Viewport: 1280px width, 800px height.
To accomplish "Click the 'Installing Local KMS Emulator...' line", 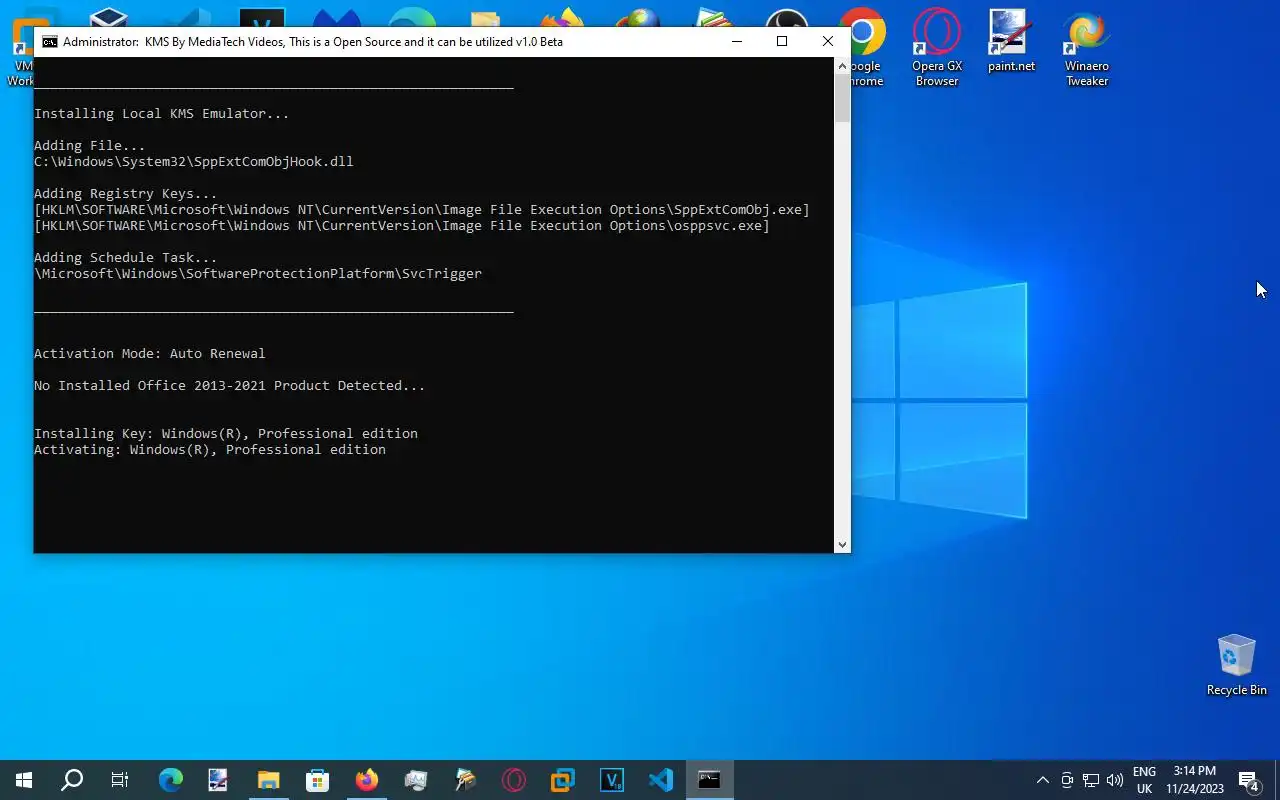I will (162, 114).
